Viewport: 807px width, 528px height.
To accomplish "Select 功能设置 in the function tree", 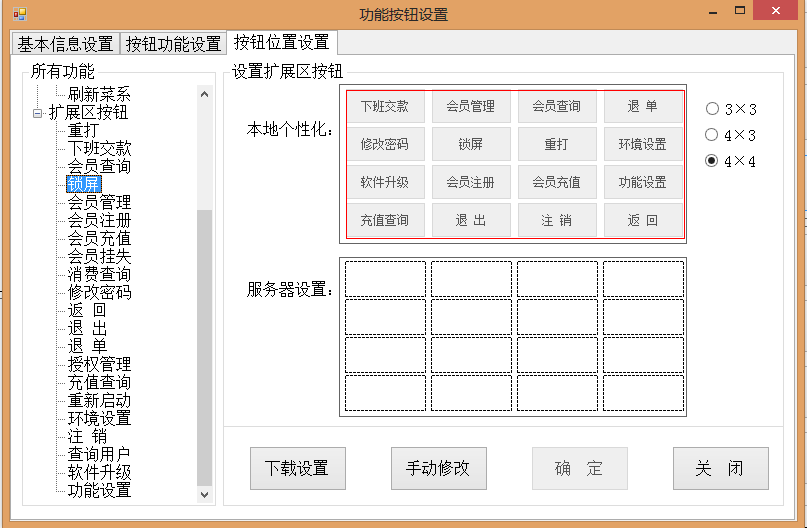I will [99, 490].
